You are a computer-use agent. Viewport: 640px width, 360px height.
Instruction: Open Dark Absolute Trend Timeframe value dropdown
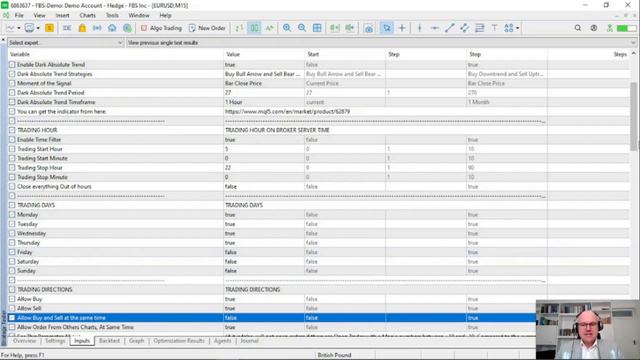[x=264, y=102]
